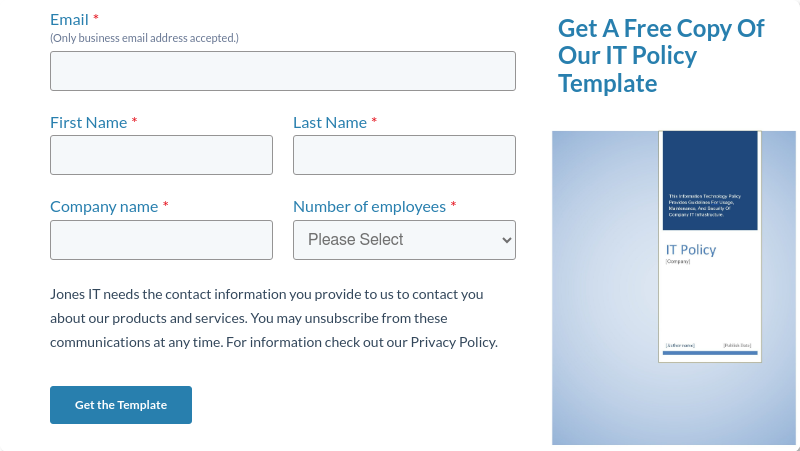Click the Email input field
Viewport: 800px width, 451px height.
tap(283, 71)
